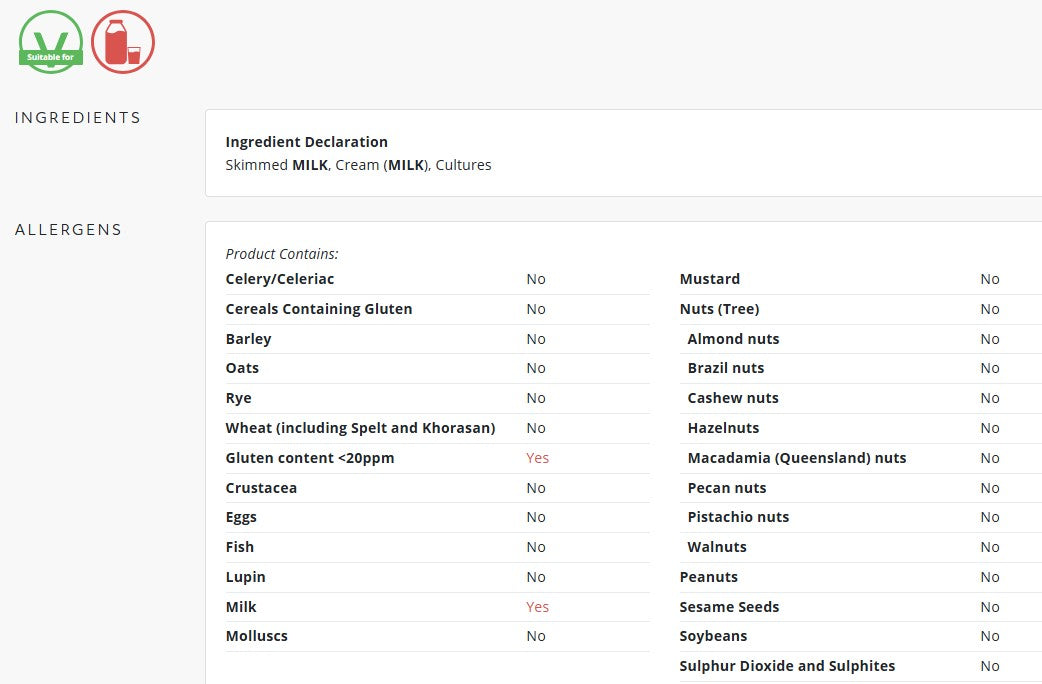The width and height of the screenshot is (1042, 684).
Task: Click the red Yes value for Milk
Action: pos(537,607)
